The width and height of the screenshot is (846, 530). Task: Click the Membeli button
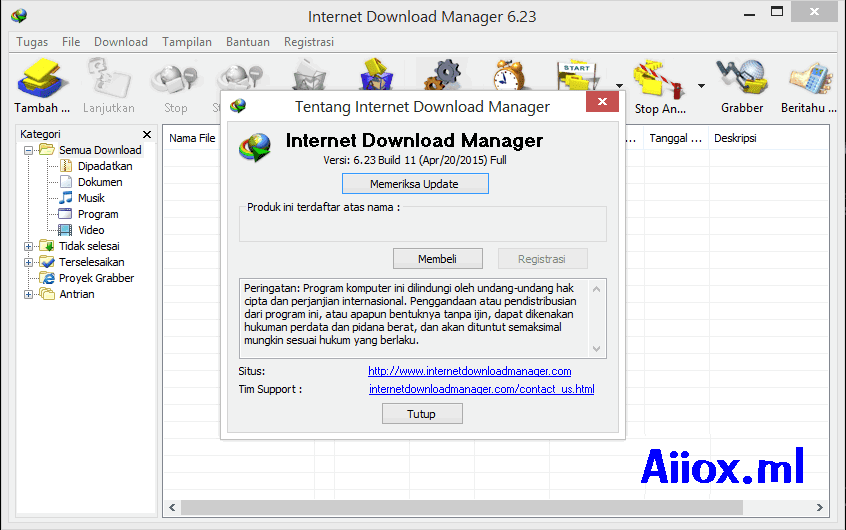(x=438, y=259)
